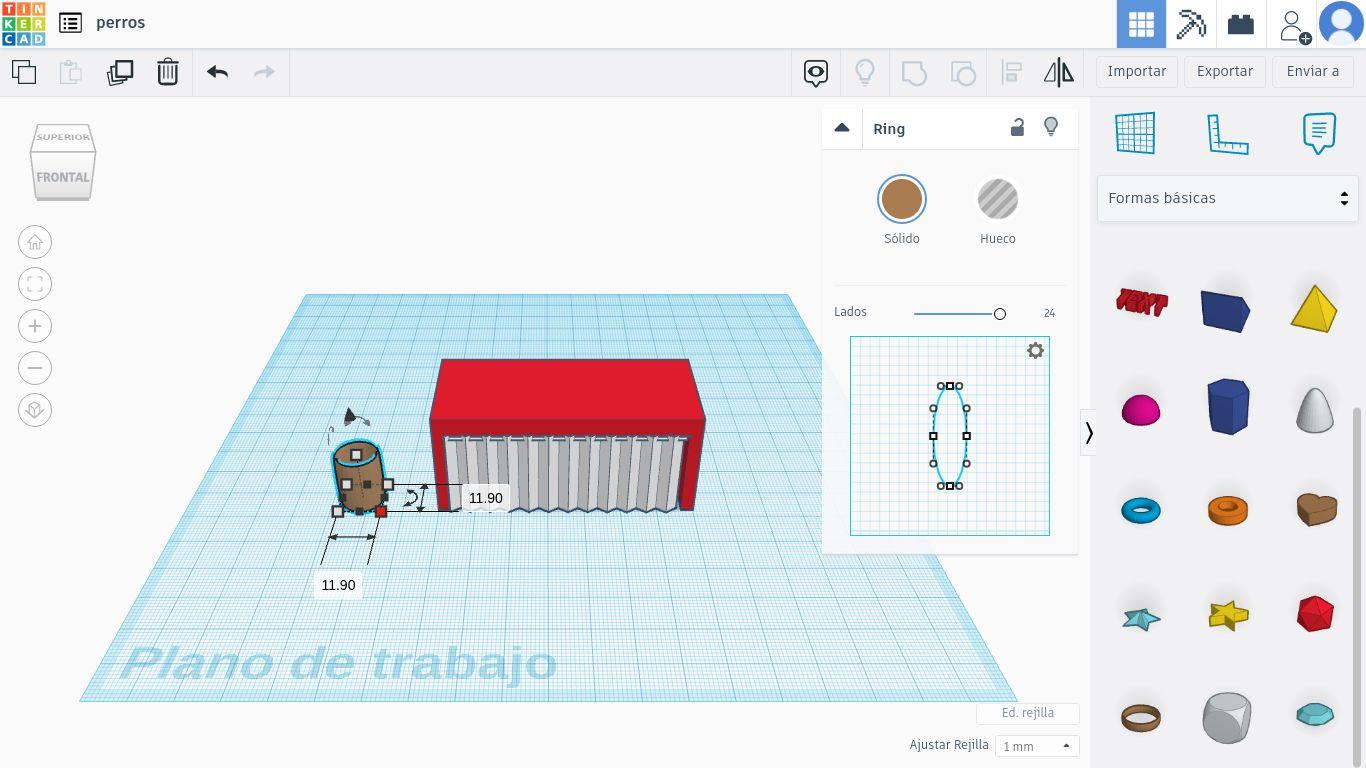Screen dimensions: 1366x768
Task: Invite a collaborator with add-person icon
Action: click(x=1294, y=25)
